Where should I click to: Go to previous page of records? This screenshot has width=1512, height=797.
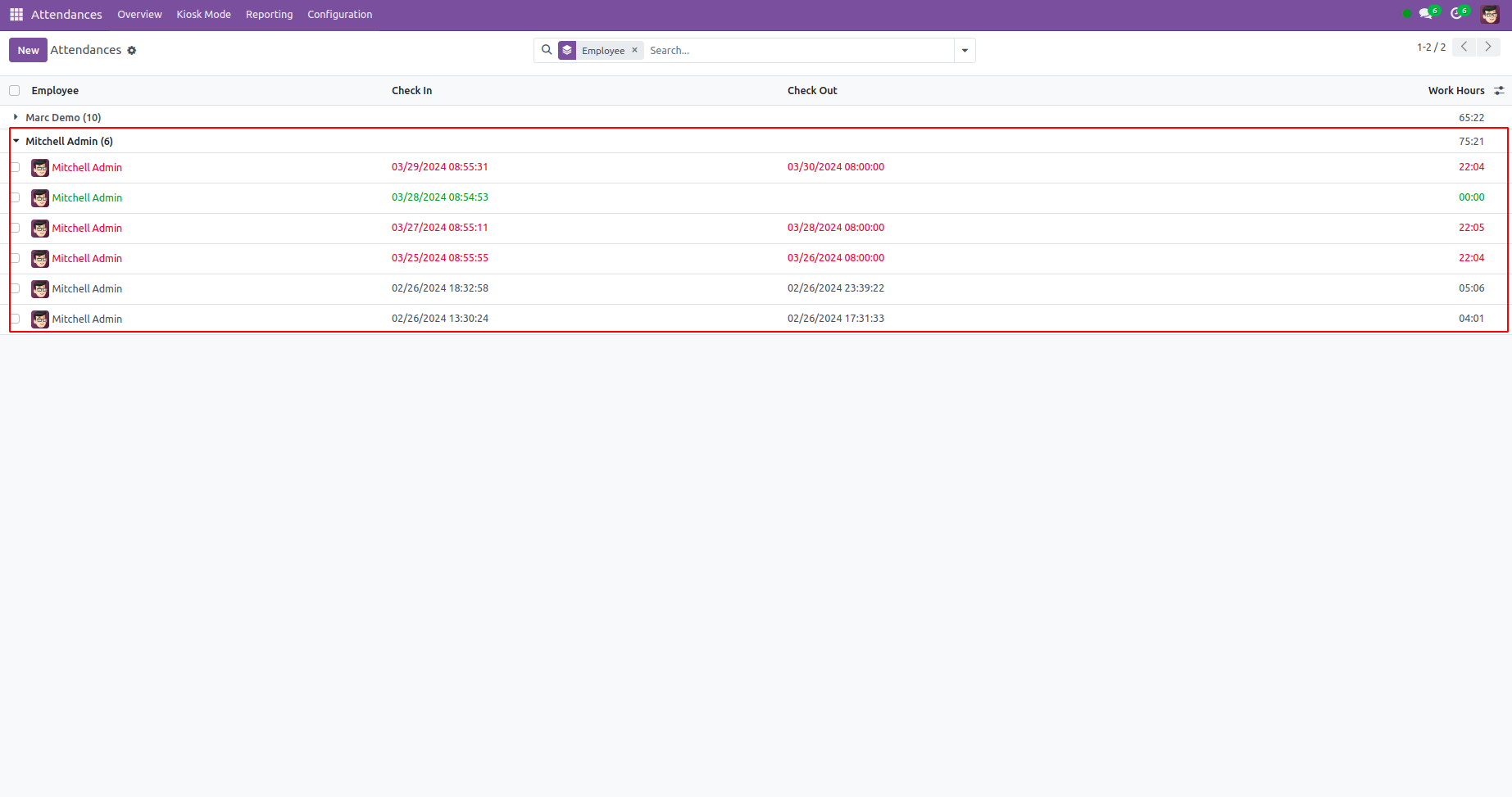point(1464,48)
